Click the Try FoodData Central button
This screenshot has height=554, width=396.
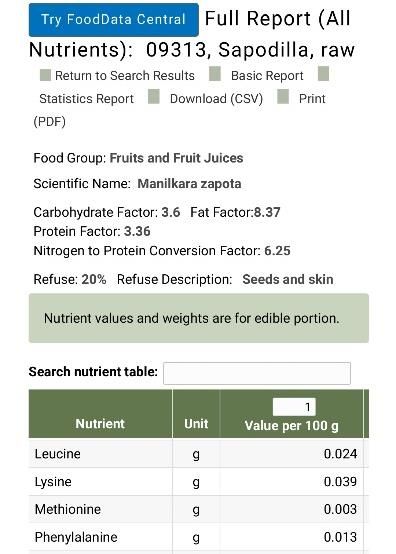click(x=114, y=20)
